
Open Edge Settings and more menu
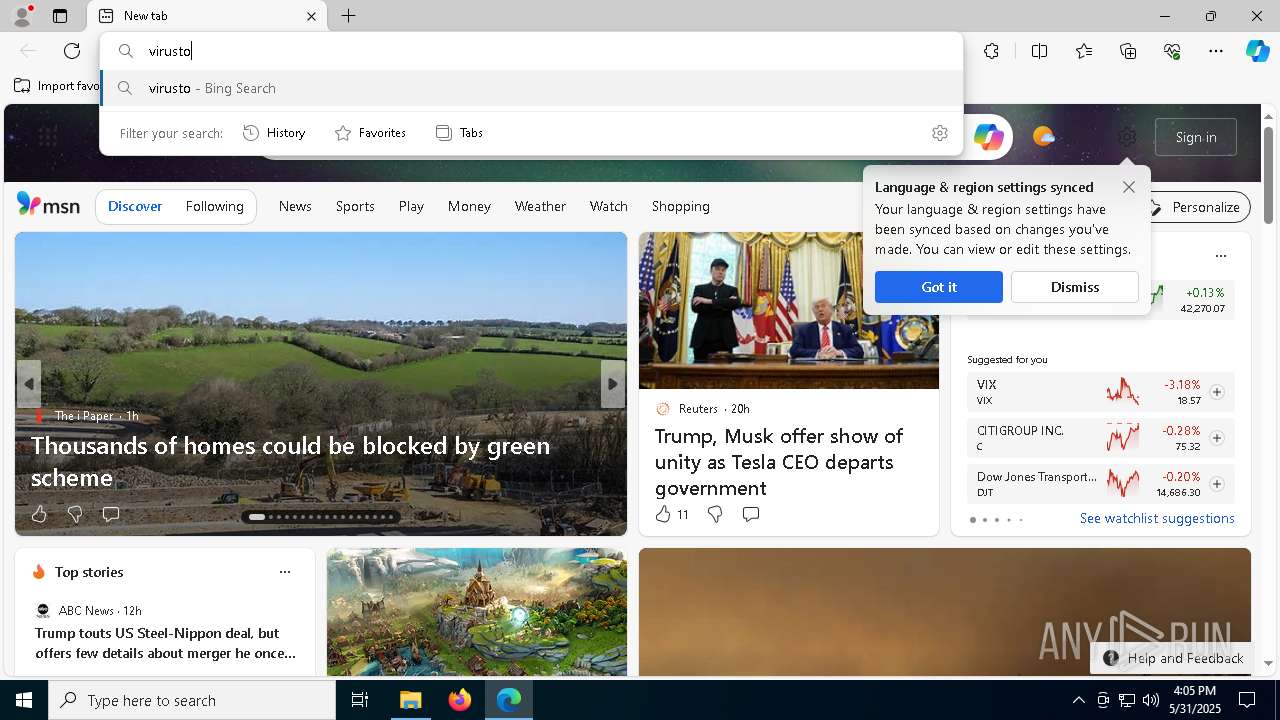point(1216,51)
